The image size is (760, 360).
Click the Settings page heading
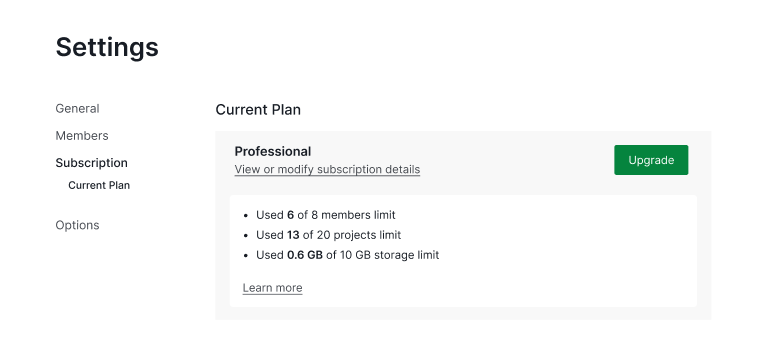coord(107,47)
